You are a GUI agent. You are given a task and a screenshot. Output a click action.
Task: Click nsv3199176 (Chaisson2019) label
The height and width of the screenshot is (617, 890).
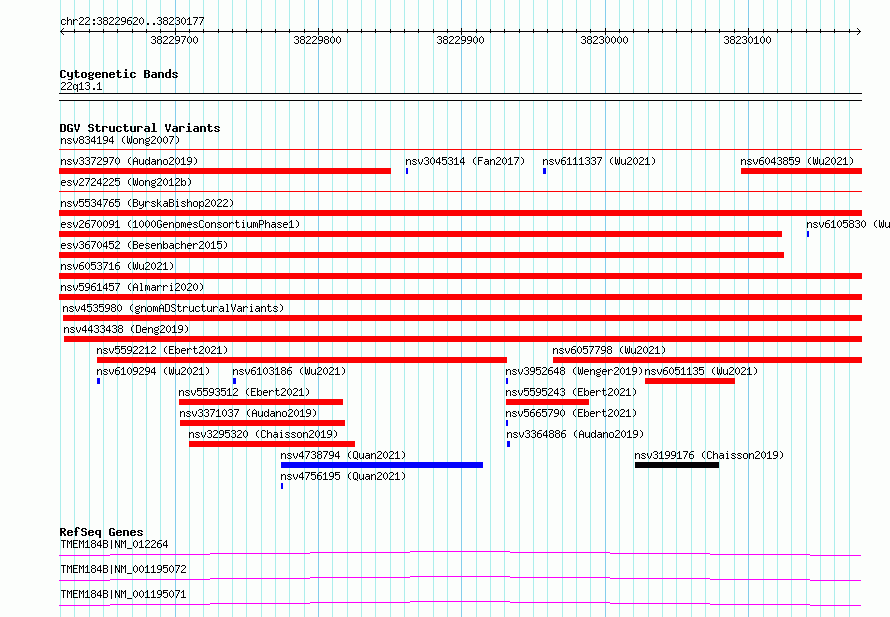709,455
